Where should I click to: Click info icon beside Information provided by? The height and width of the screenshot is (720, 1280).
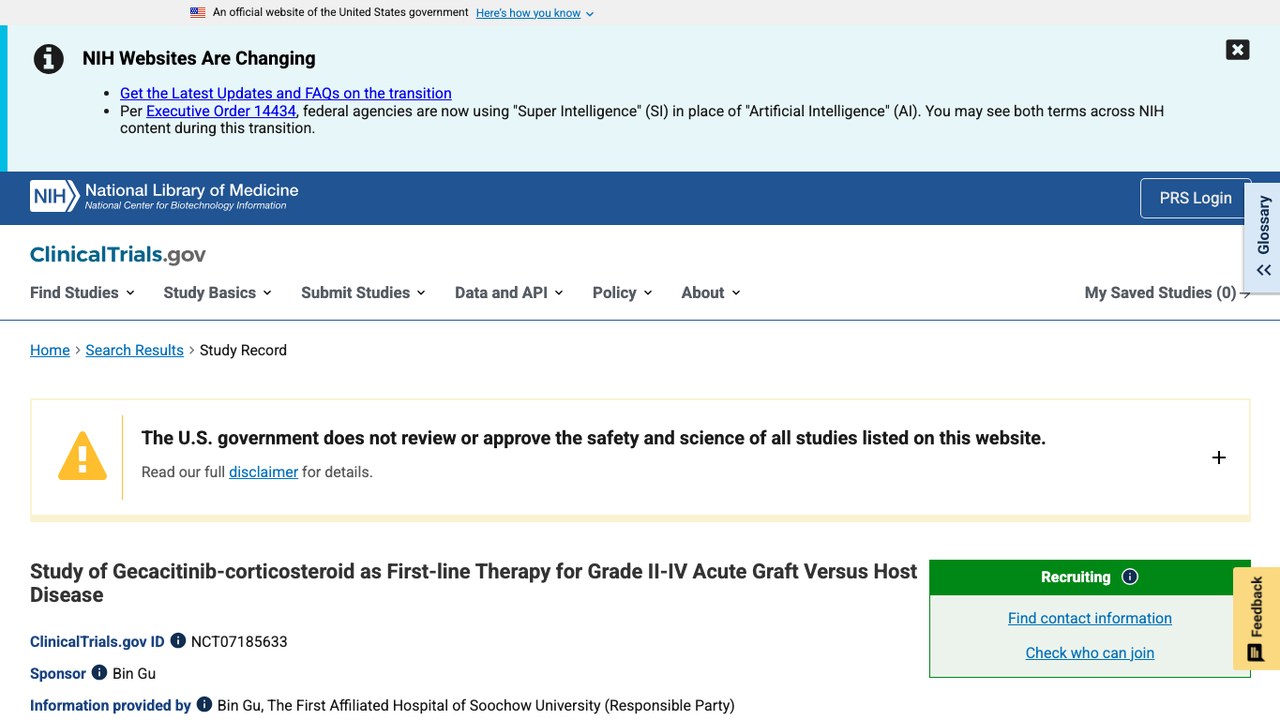click(x=204, y=704)
